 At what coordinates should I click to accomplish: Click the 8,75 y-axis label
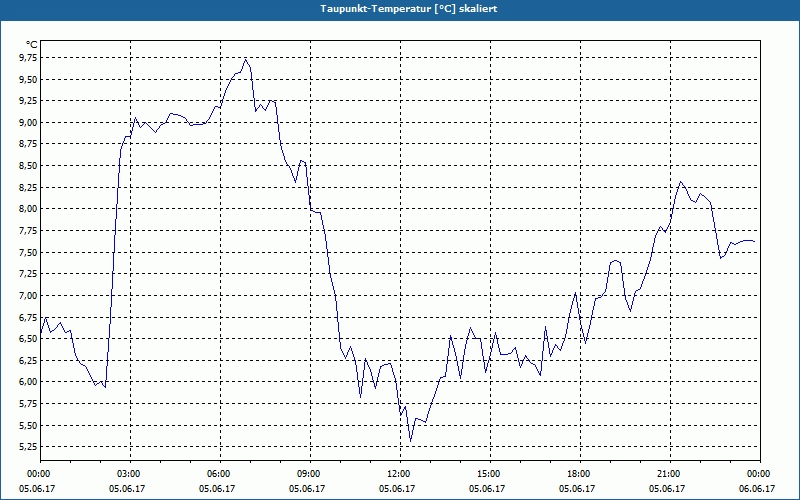click(x=28, y=144)
